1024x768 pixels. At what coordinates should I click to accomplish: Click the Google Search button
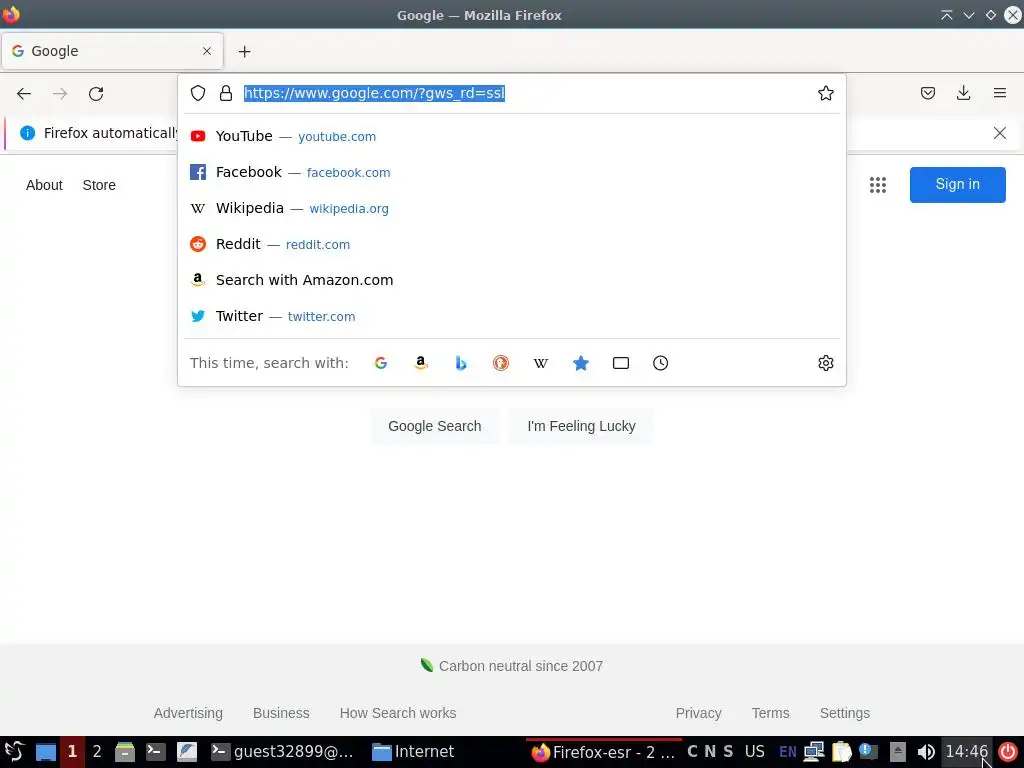[x=435, y=426]
